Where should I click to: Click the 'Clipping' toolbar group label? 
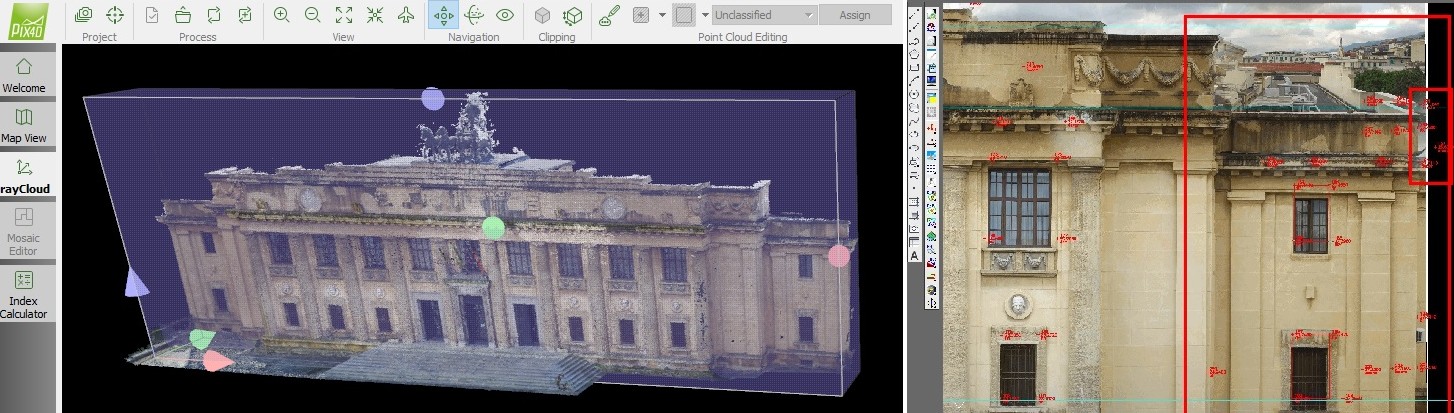tap(557, 37)
